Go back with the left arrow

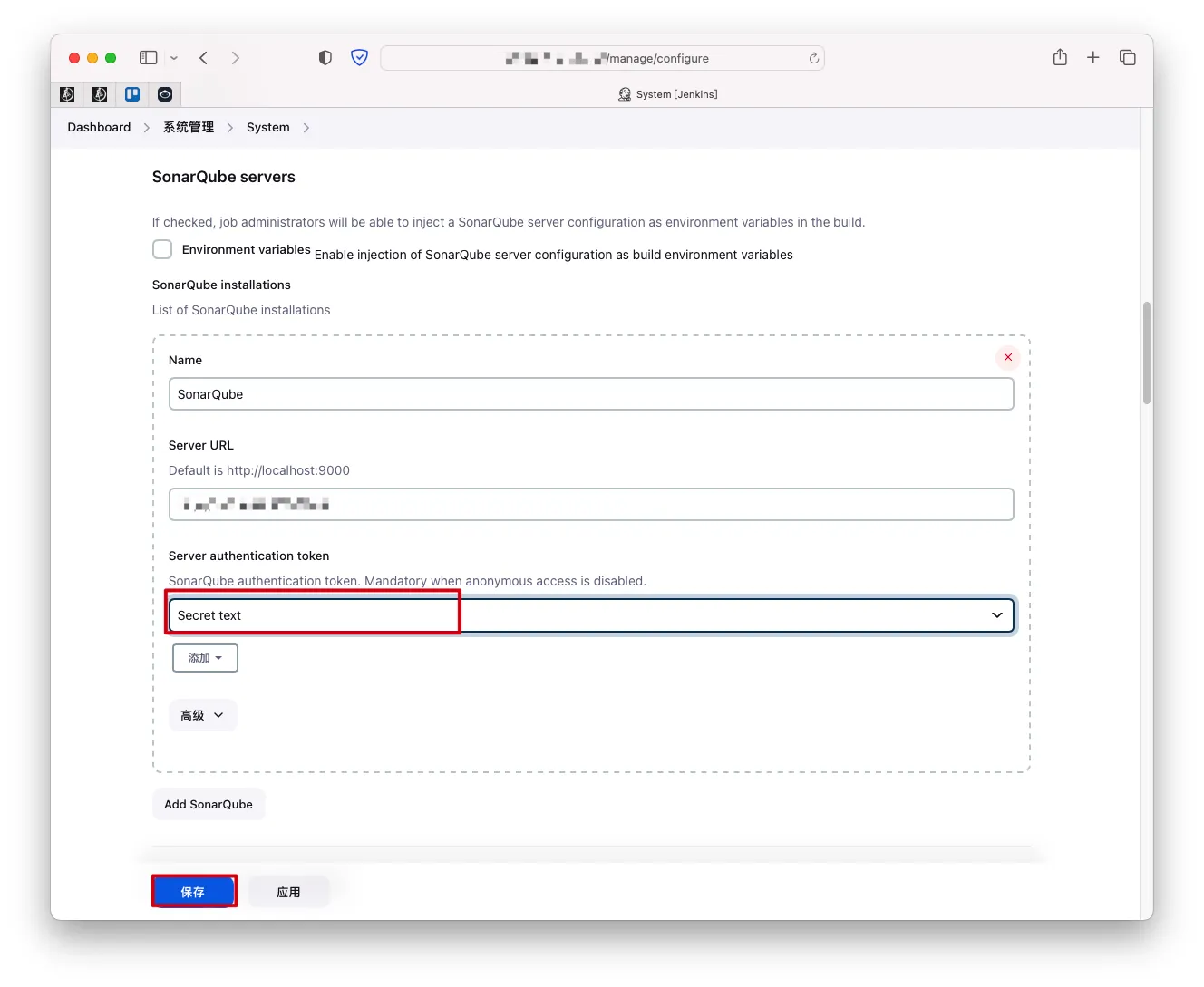pos(204,58)
